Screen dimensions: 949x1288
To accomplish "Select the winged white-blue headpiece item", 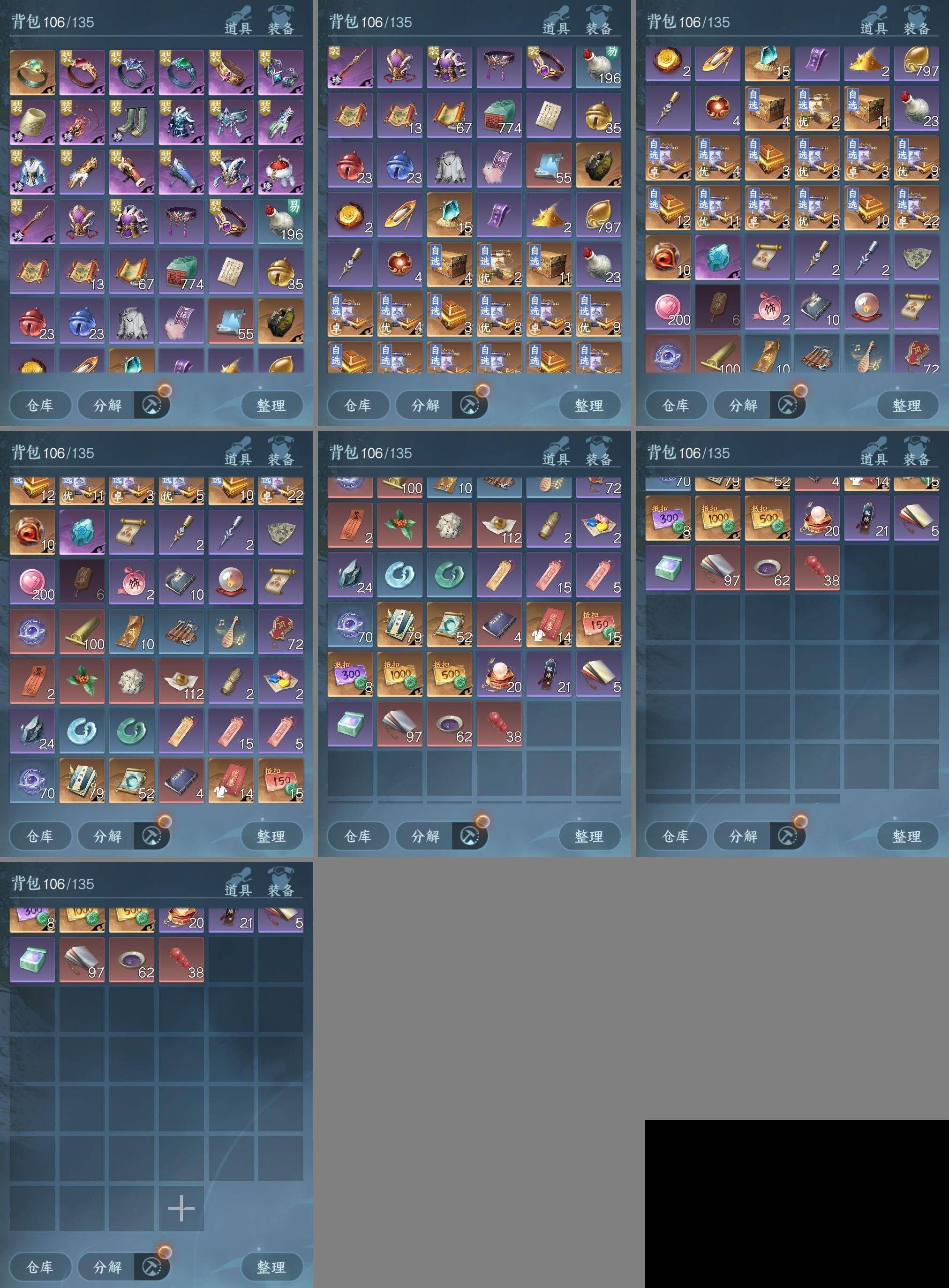I will click(x=231, y=172).
